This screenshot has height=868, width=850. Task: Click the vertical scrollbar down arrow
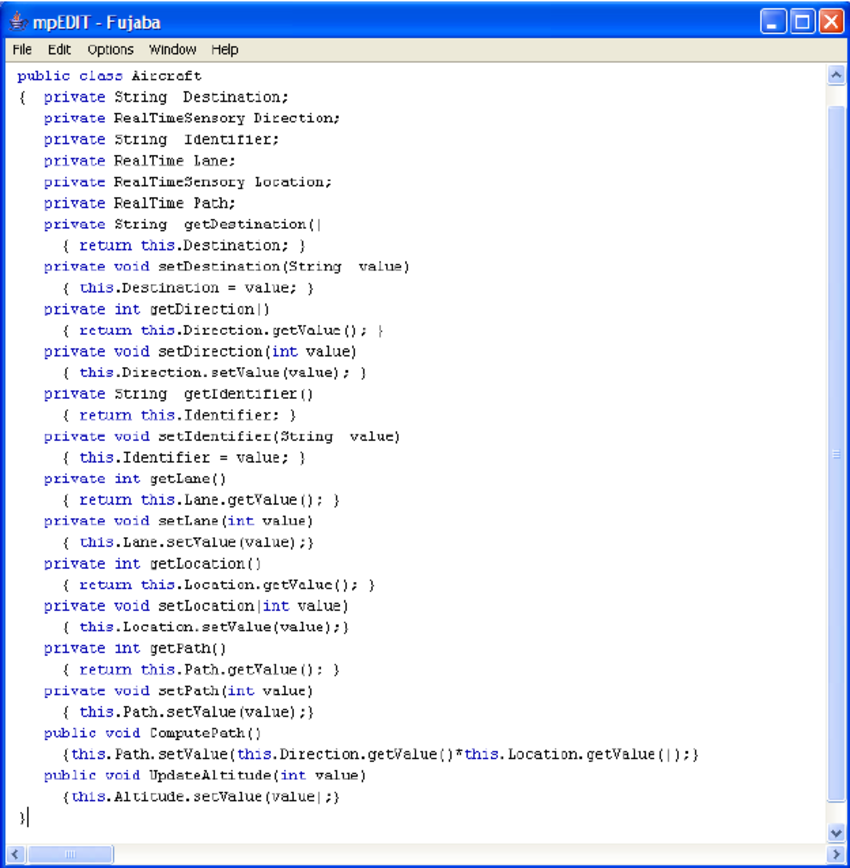point(836,834)
